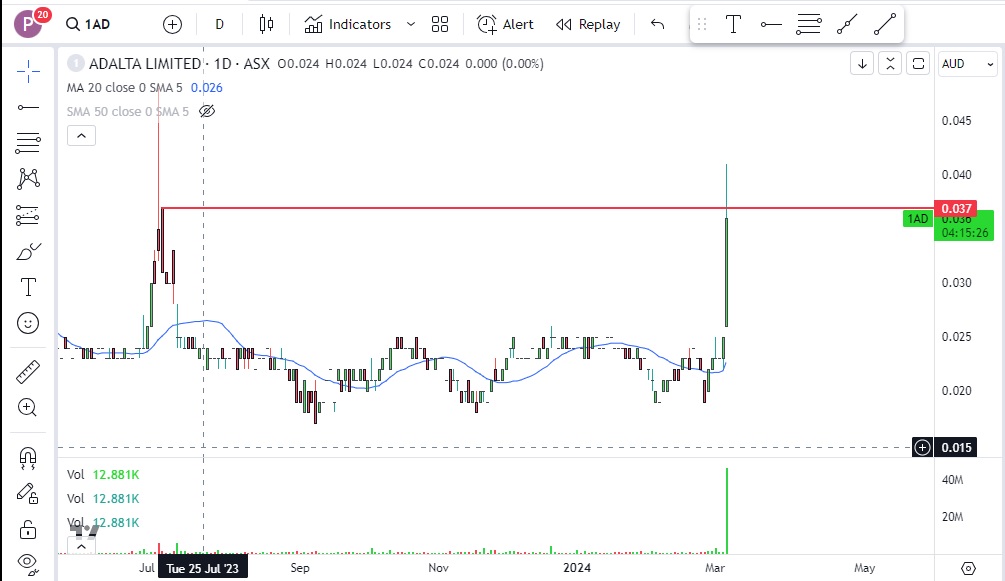The image size is (1005, 581).
Task: Grab the floating drawing toolbar drag handle
Action: pos(702,24)
